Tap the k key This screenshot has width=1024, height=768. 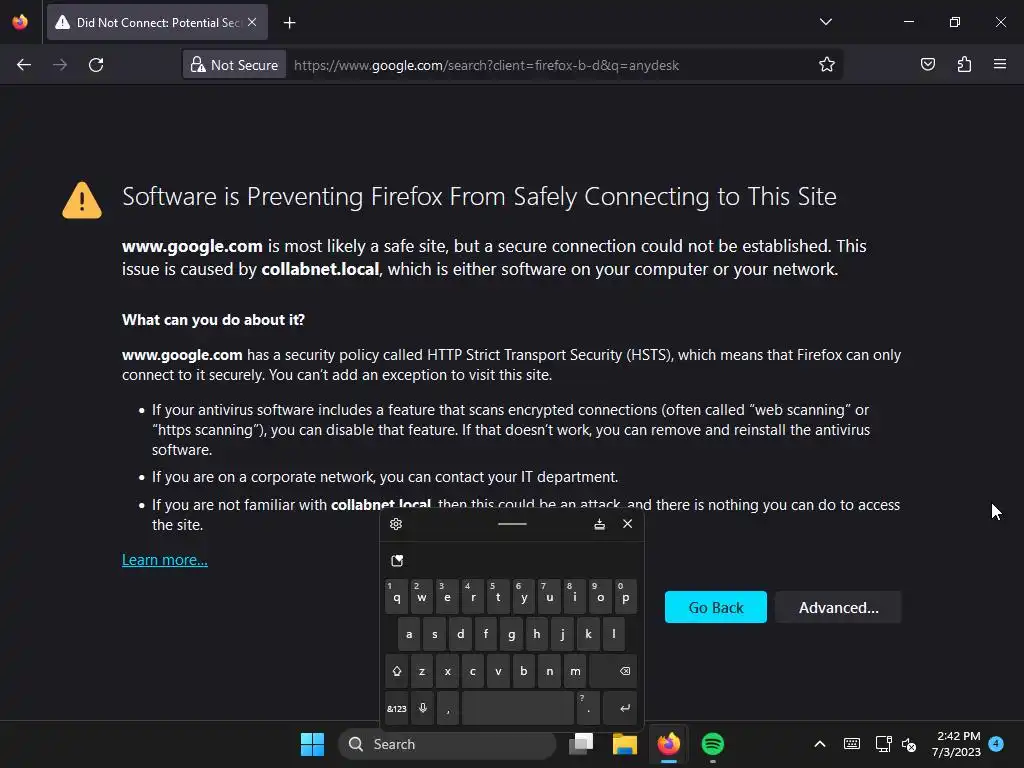588,633
